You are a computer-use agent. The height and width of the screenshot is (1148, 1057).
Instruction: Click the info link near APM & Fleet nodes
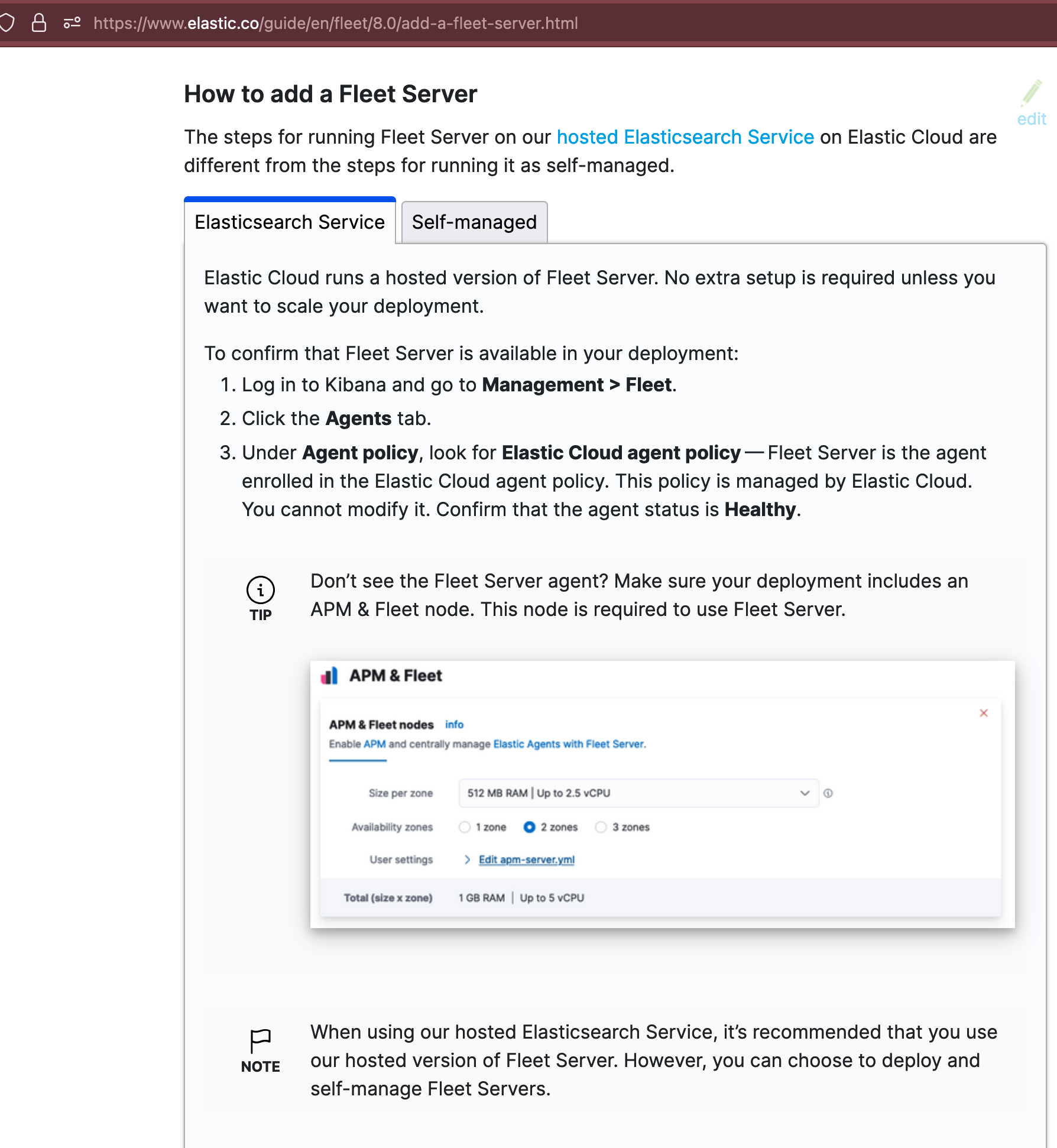pyautogui.click(x=453, y=724)
